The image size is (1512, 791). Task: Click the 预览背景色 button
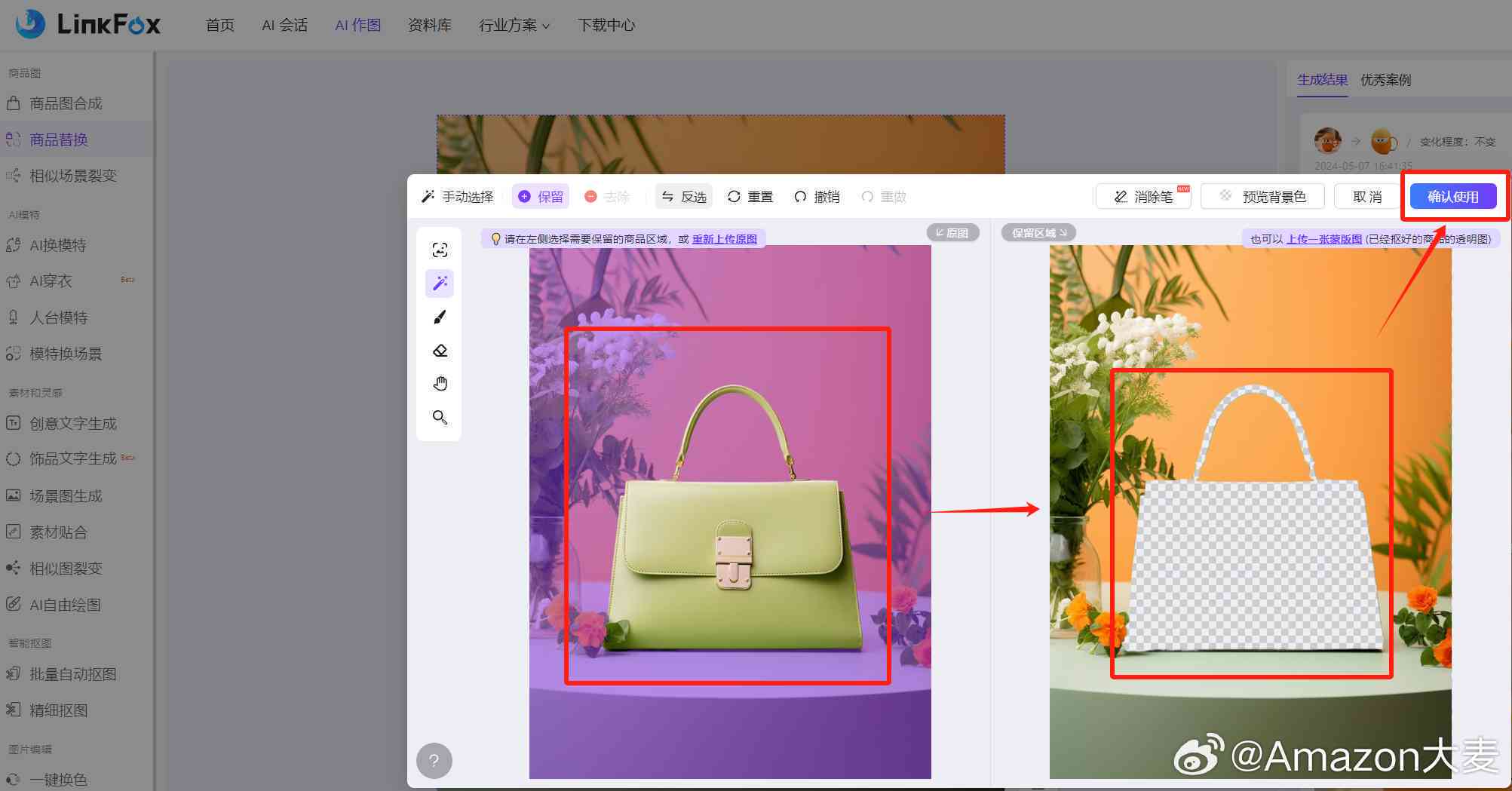click(1263, 197)
